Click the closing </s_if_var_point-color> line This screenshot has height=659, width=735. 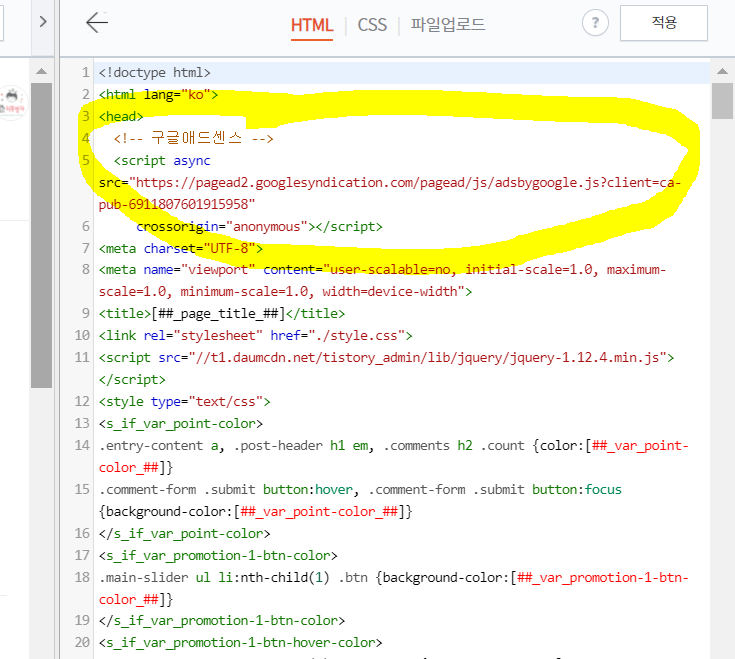(185, 534)
